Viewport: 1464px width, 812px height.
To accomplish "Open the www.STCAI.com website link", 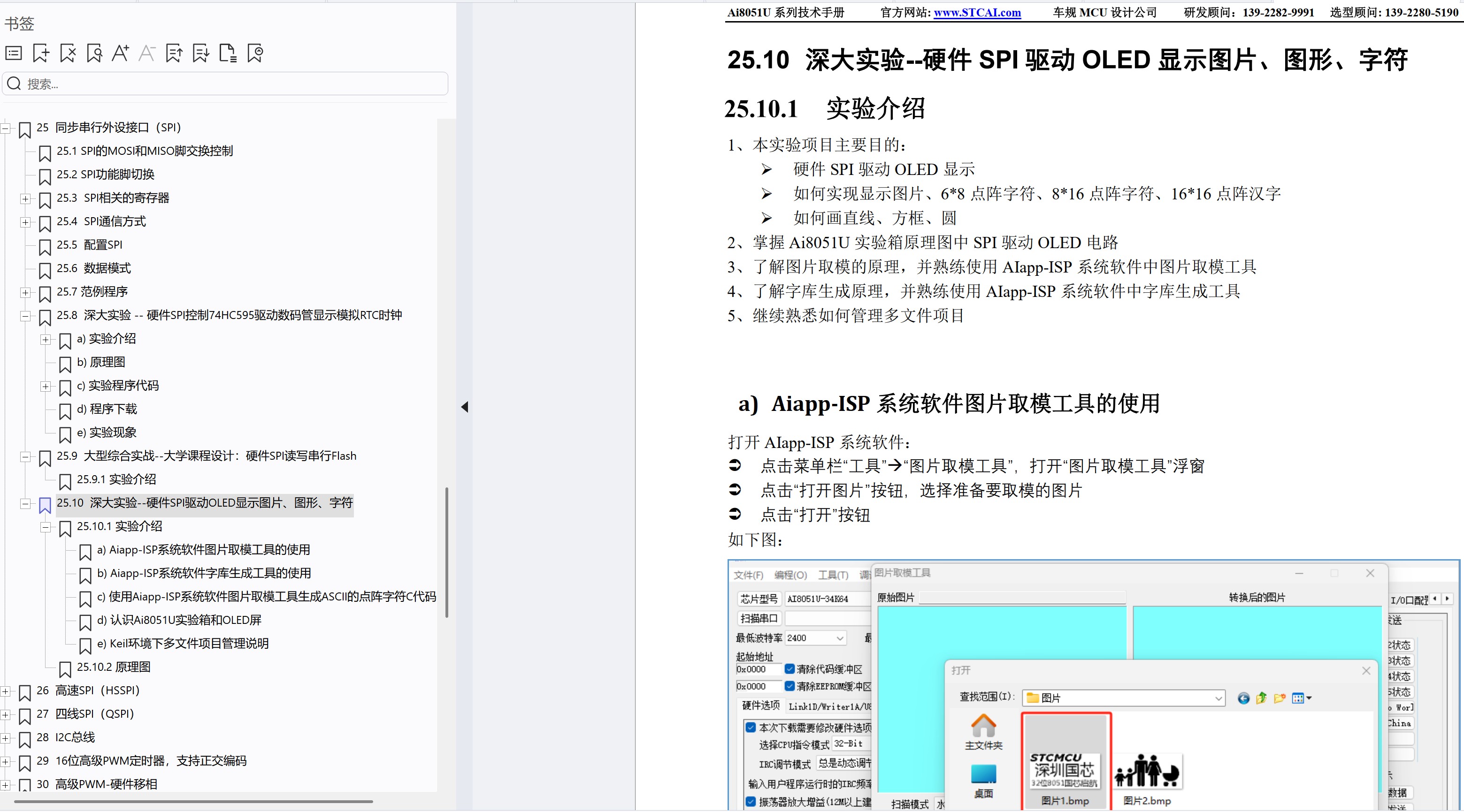I will [977, 13].
